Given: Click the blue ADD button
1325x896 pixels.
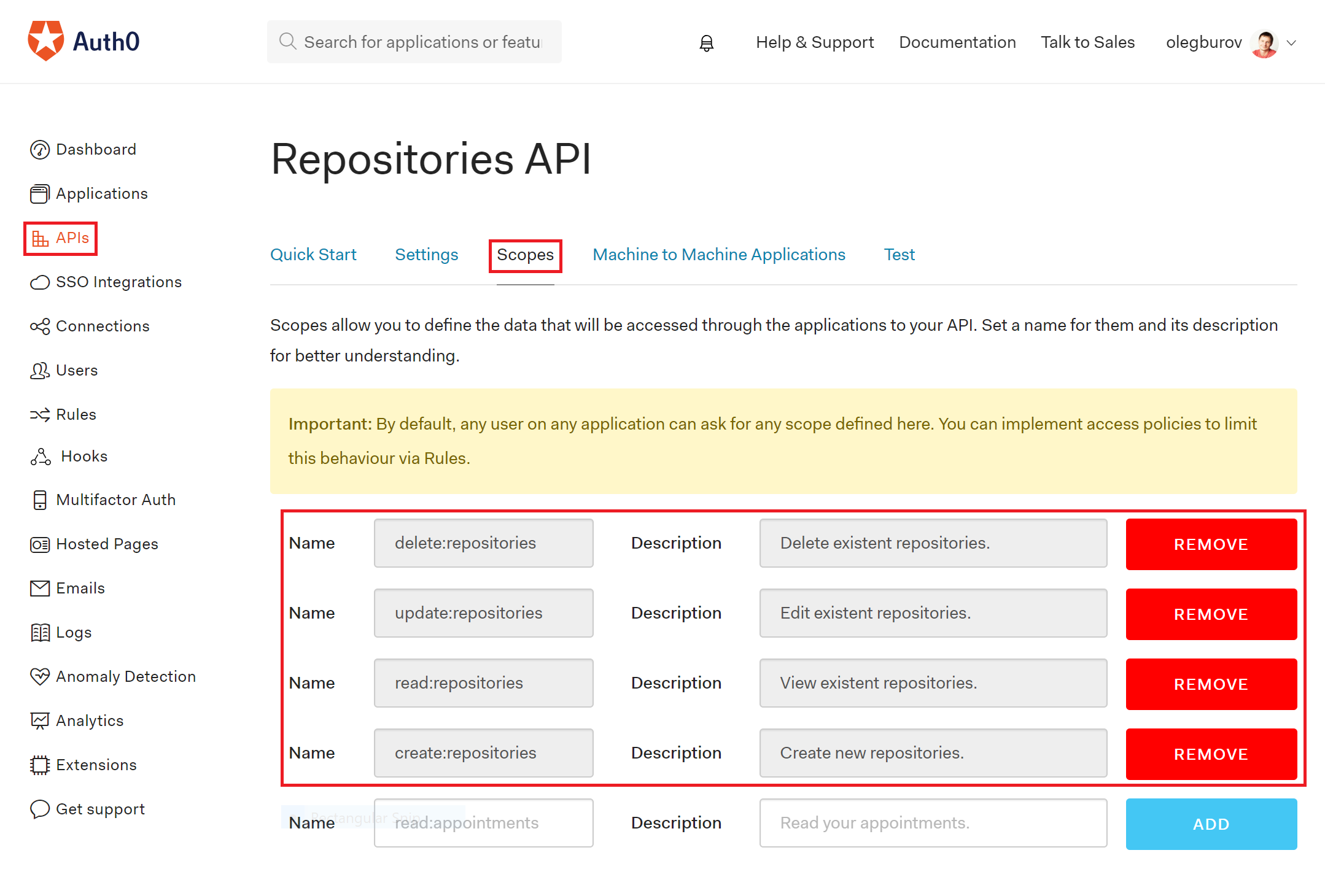Looking at the screenshot, I should pos(1211,824).
